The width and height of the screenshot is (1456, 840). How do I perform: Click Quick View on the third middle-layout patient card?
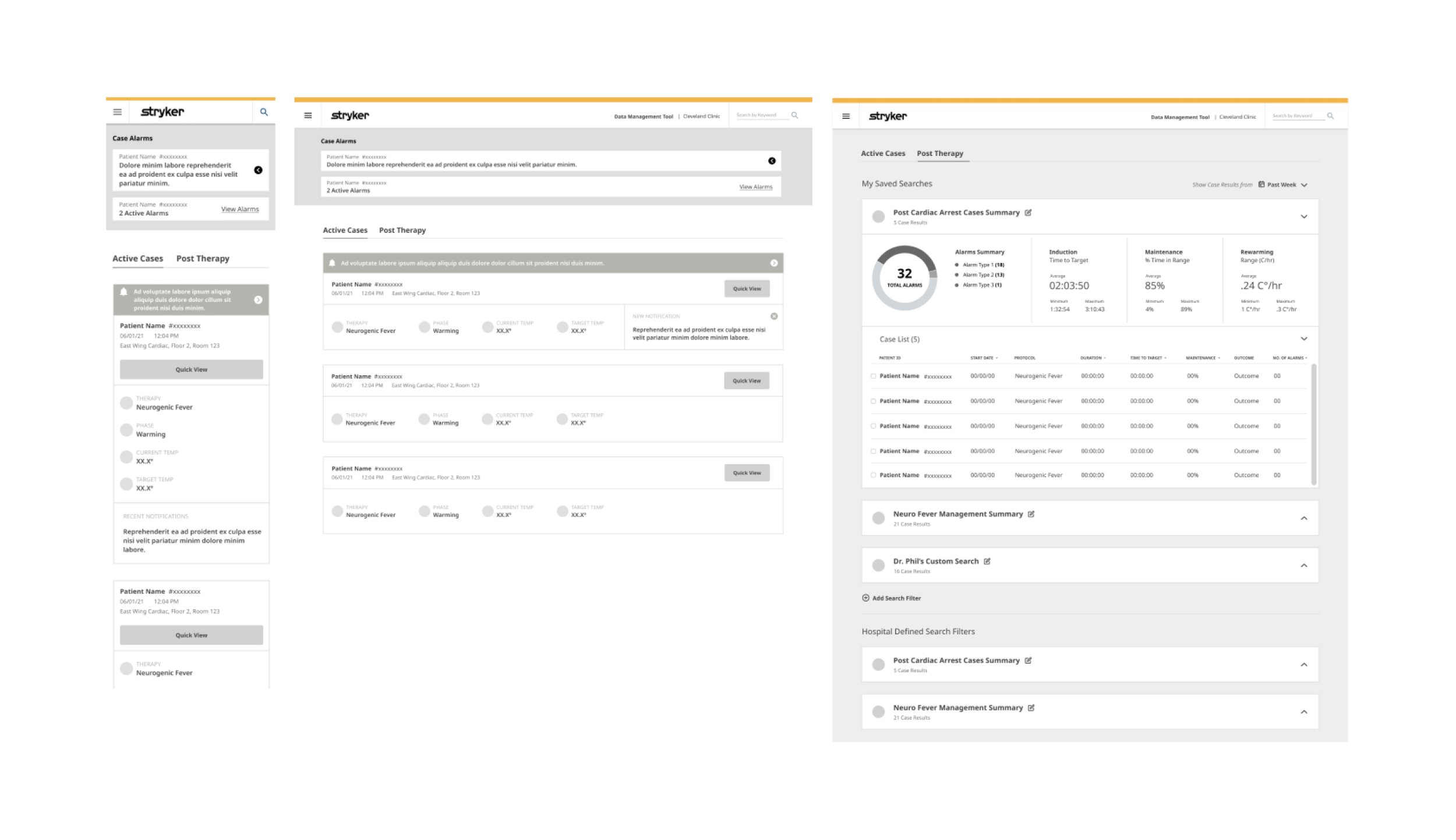click(747, 472)
